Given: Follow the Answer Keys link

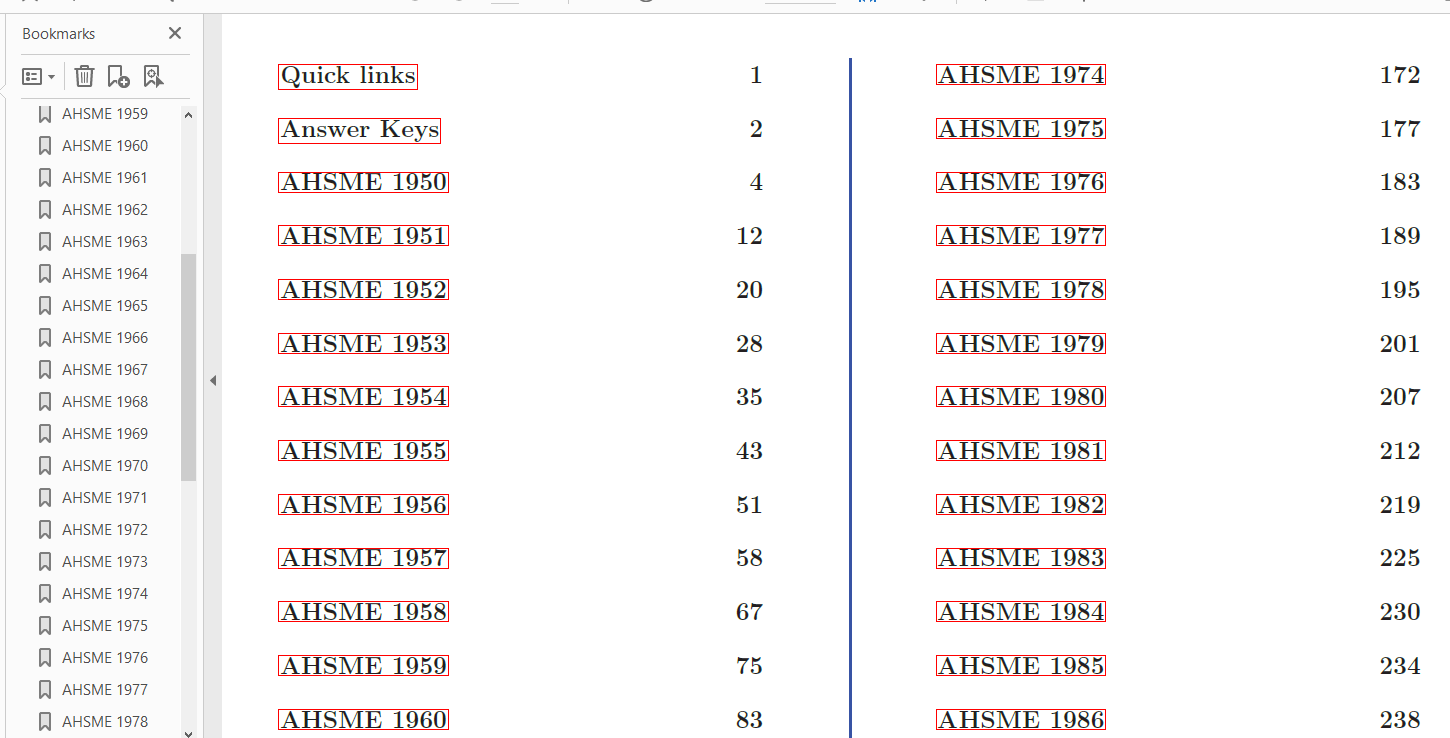Looking at the screenshot, I should pos(359,129).
